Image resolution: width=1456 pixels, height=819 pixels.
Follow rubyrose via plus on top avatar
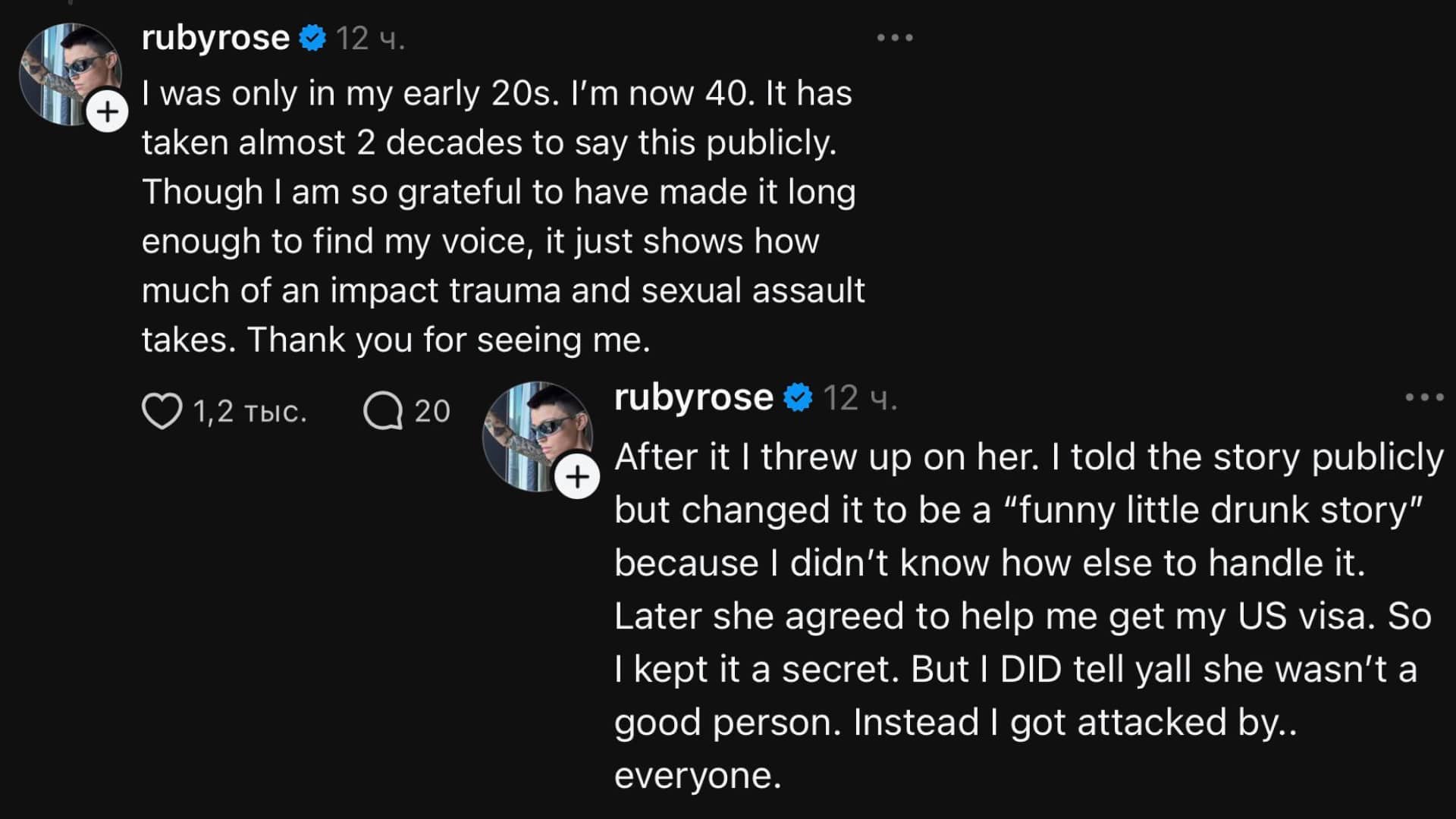pos(108,112)
